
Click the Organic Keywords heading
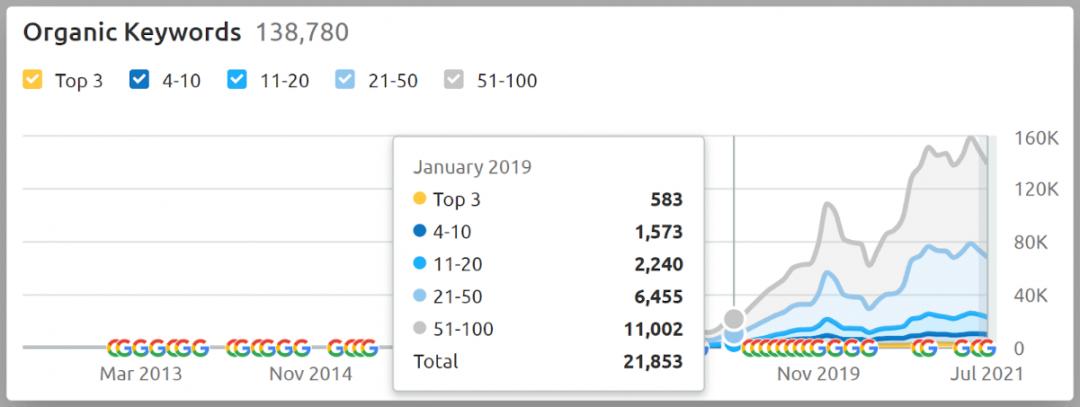click(132, 32)
